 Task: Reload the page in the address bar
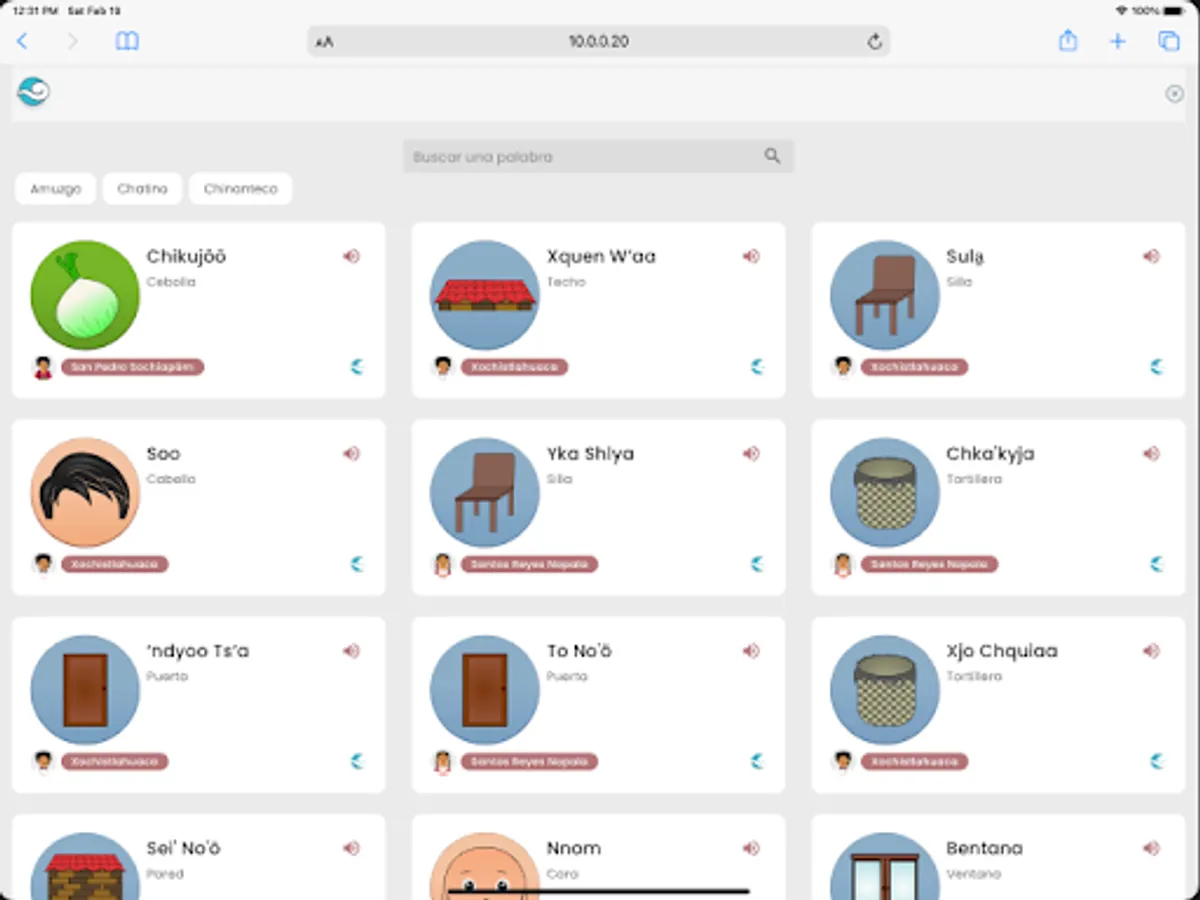tap(874, 41)
